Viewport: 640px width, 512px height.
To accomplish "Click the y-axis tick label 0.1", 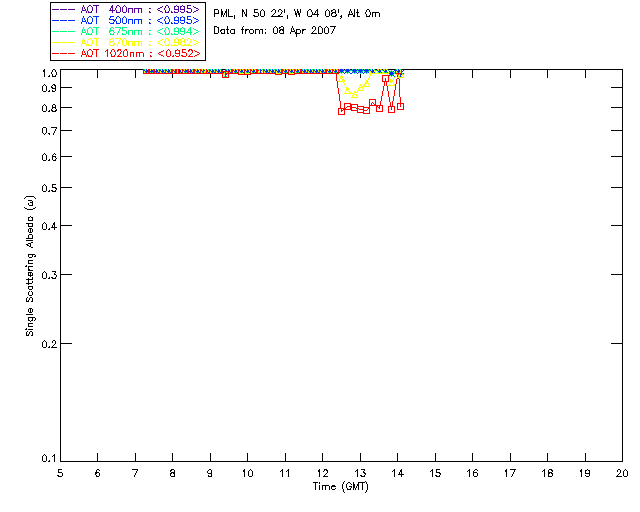I will coord(47,459).
